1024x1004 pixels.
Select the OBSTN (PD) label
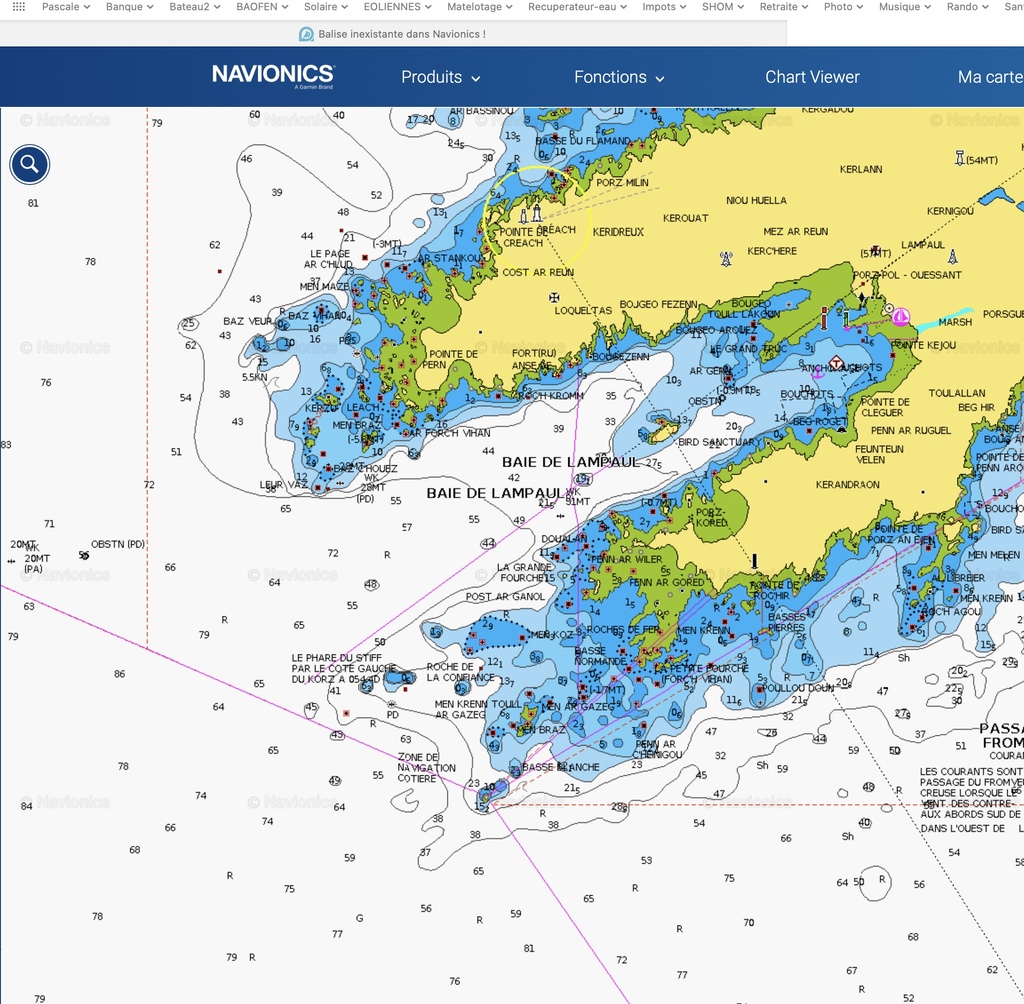118,544
